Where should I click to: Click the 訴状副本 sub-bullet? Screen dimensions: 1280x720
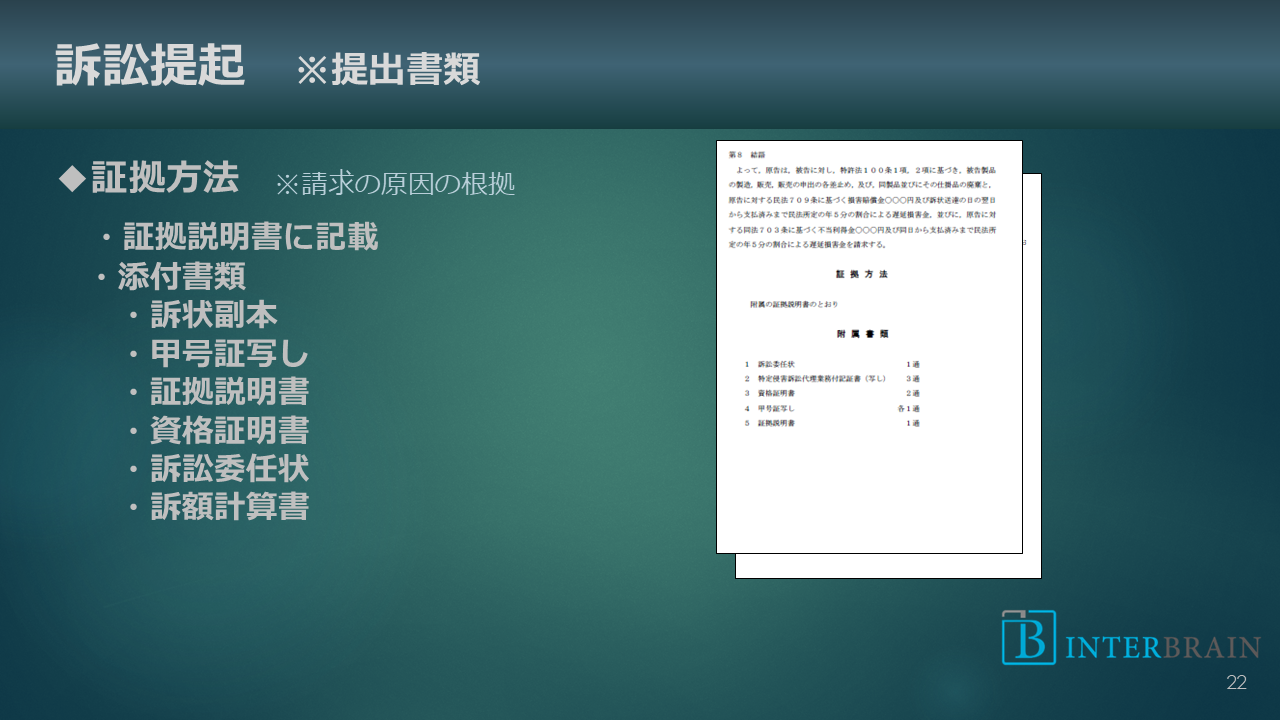tap(214, 315)
